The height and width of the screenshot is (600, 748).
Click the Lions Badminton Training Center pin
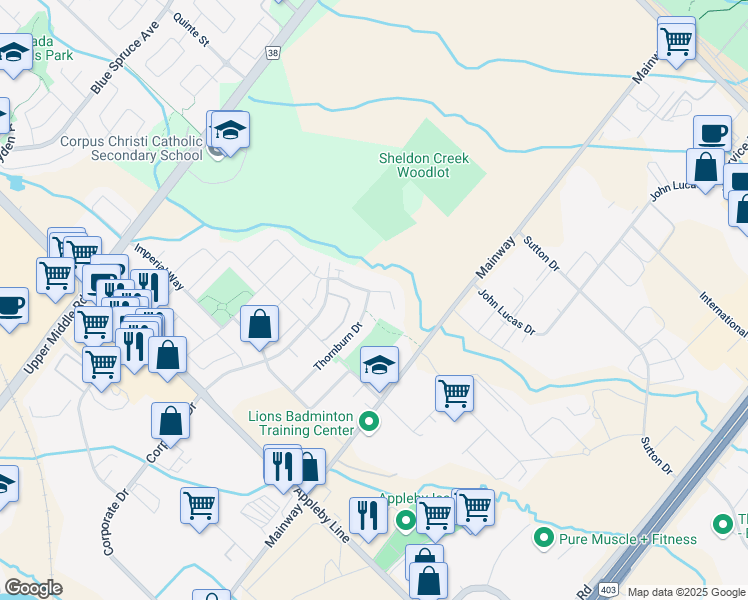click(x=369, y=422)
